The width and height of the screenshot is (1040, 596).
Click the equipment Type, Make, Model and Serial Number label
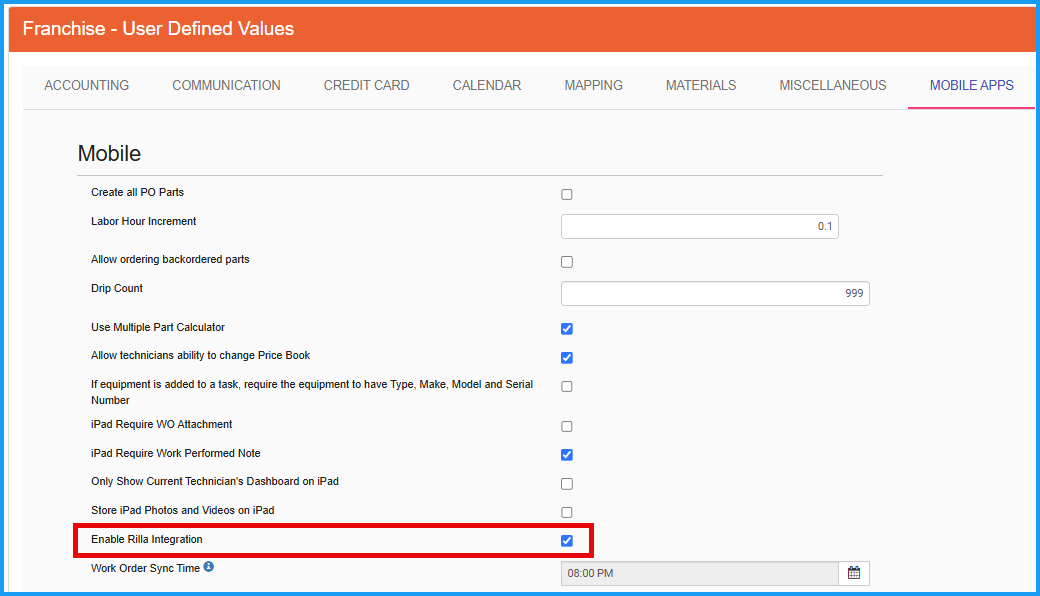point(312,392)
